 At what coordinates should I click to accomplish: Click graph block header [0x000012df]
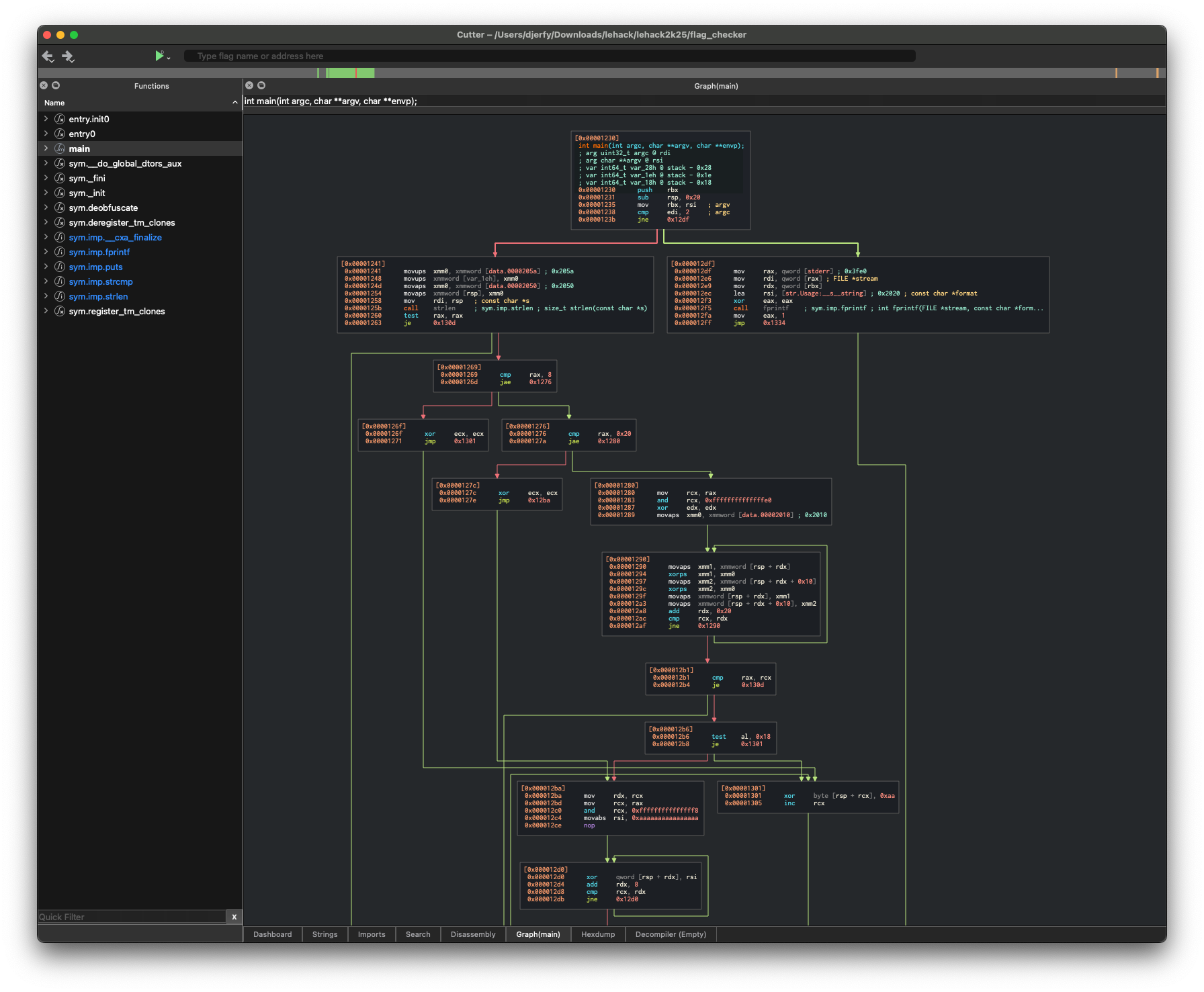[x=693, y=264]
